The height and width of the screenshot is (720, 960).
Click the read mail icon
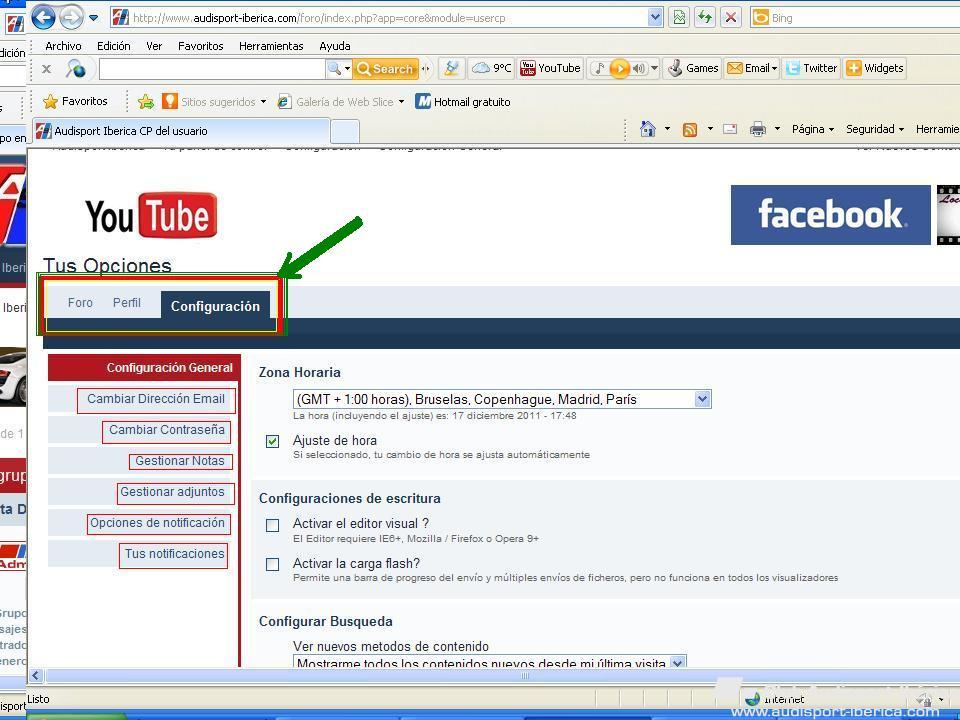click(730, 129)
